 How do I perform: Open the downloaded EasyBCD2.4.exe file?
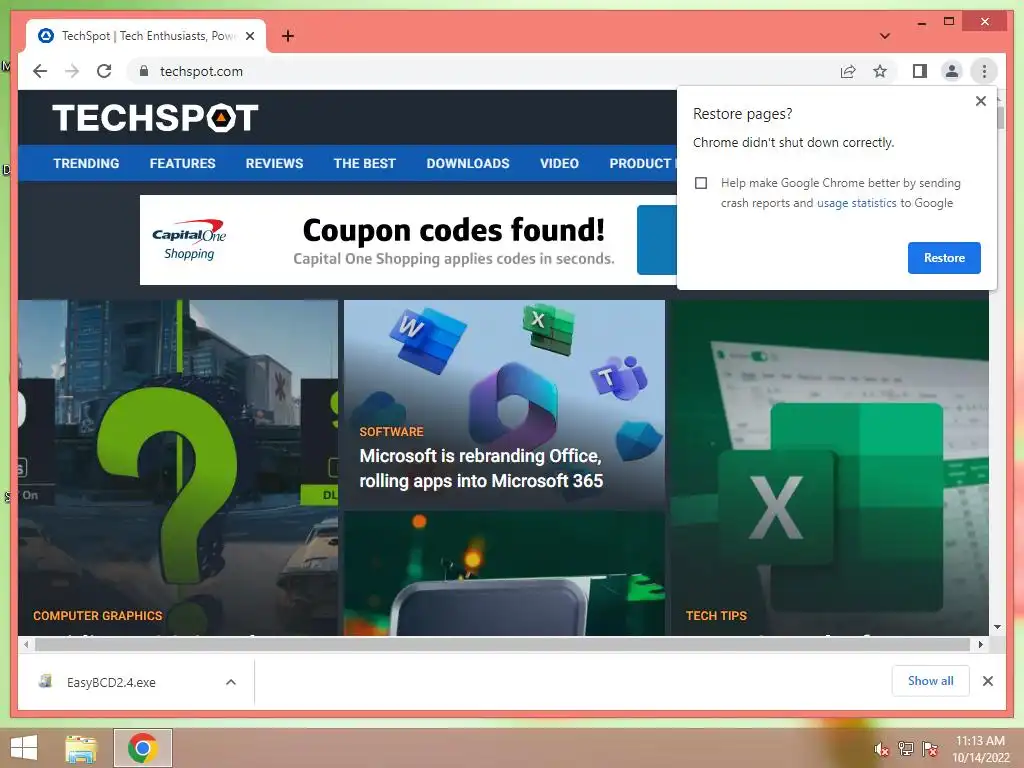click(111, 682)
